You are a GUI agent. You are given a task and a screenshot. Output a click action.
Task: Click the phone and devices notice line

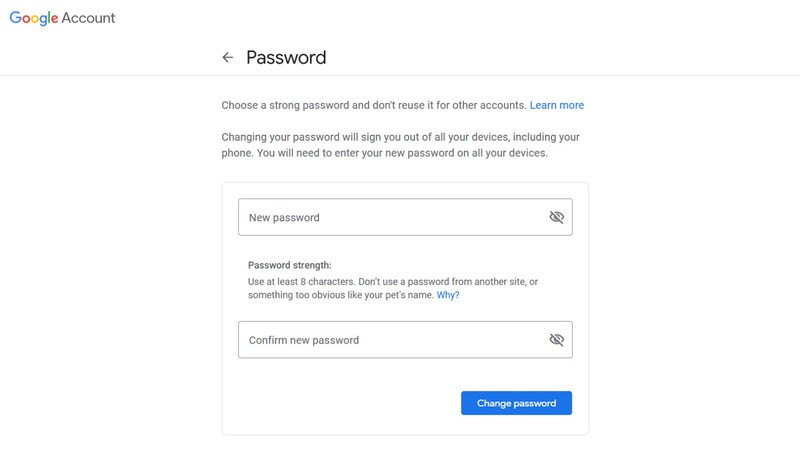click(385, 153)
